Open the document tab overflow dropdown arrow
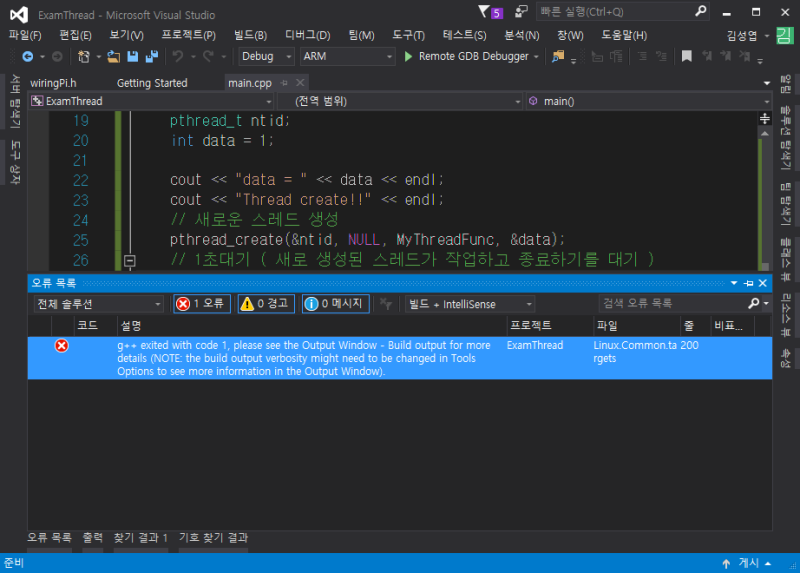Image resolution: width=800 pixels, height=573 pixels. [x=767, y=83]
